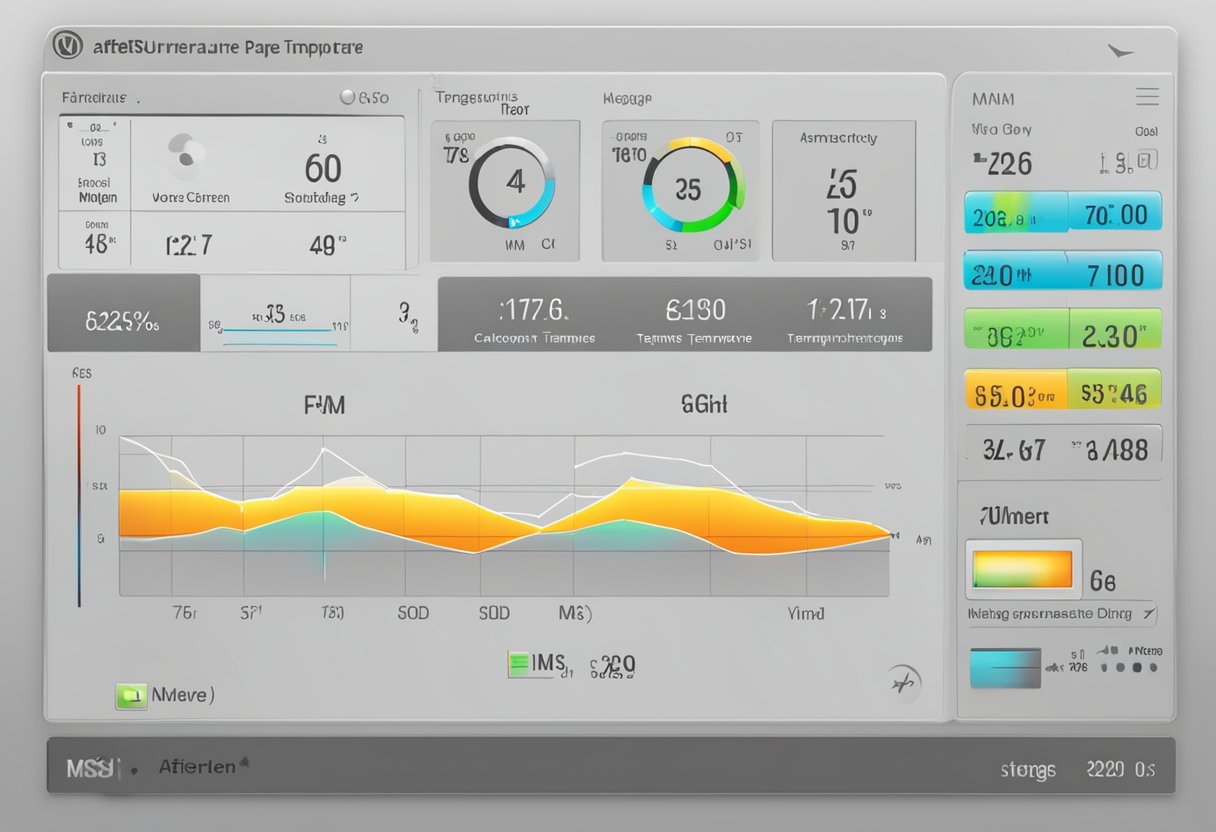This screenshot has height=832, width=1216.
Task: Click the gray circular gauge showing 4
Action: [x=512, y=183]
